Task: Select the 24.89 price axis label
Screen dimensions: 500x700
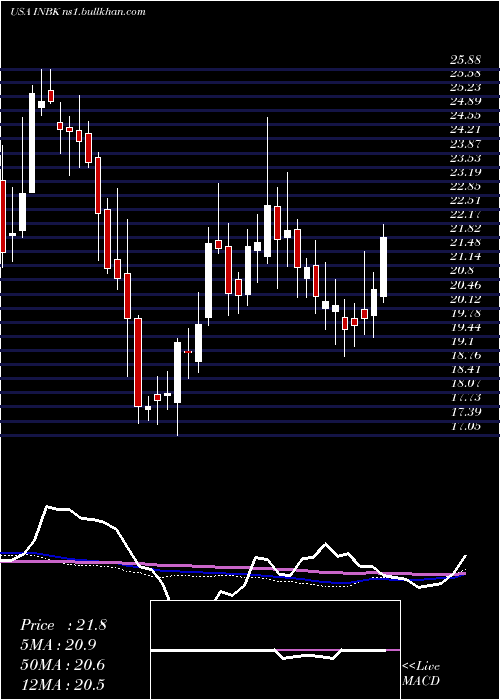Action: pyautogui.click(x=464, y=101)
